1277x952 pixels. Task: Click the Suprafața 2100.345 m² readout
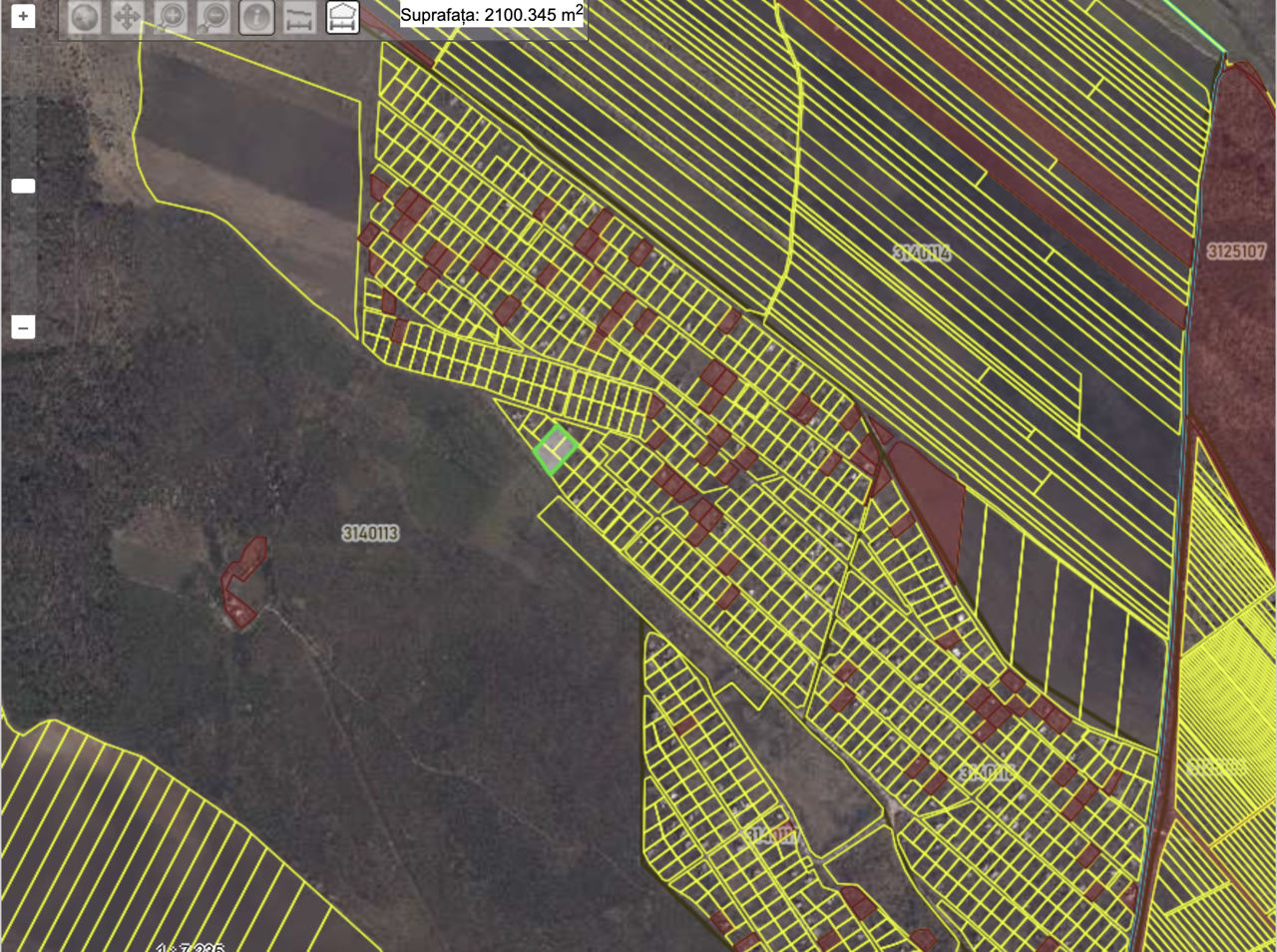pyautogui.click(x=492, y=14)
